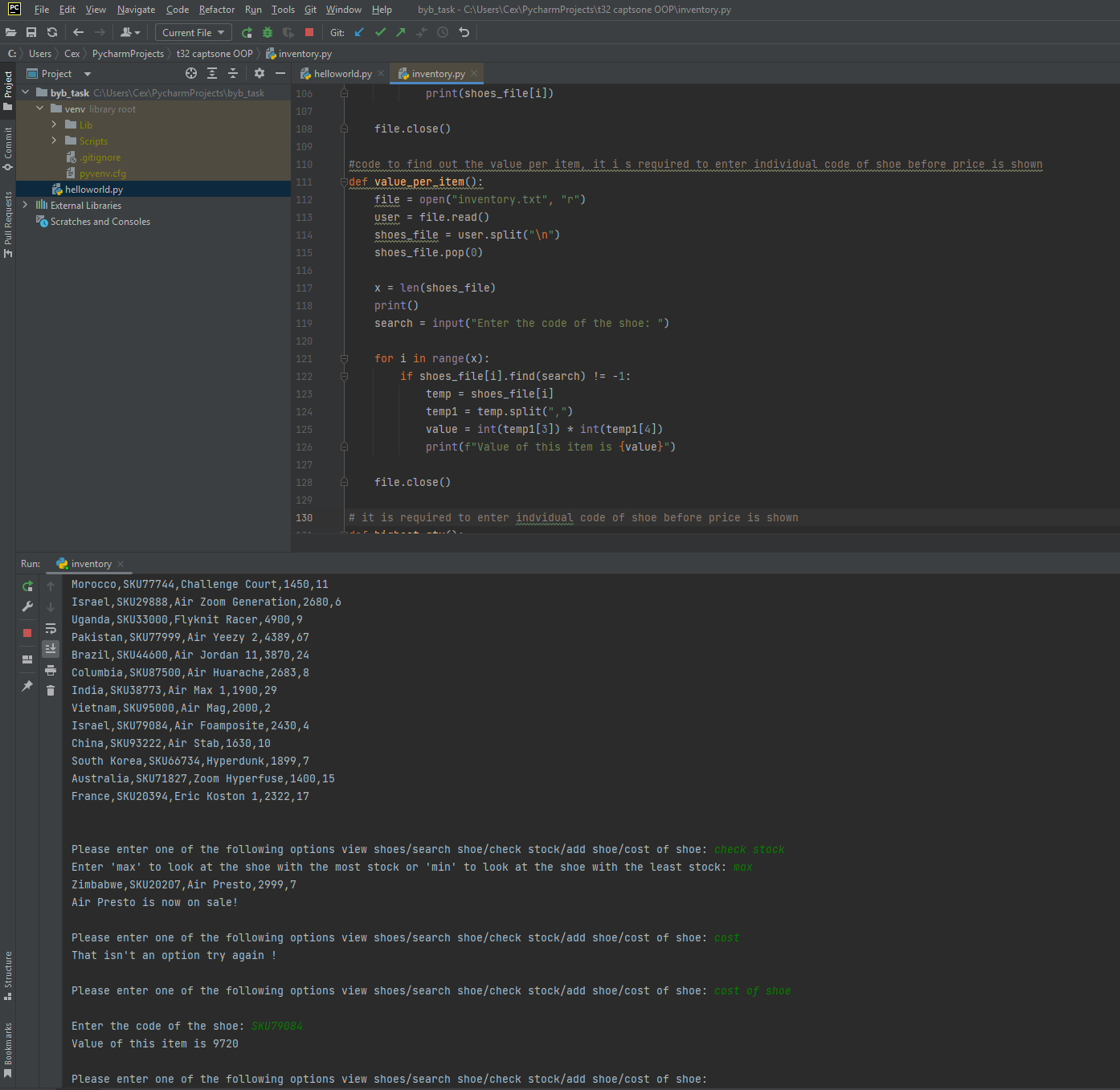The width and height of the screenshot is (1120, 1090).
Task: Open the Code With Me user dropdown
Action: pyautogui.click(x=130, y=32)
